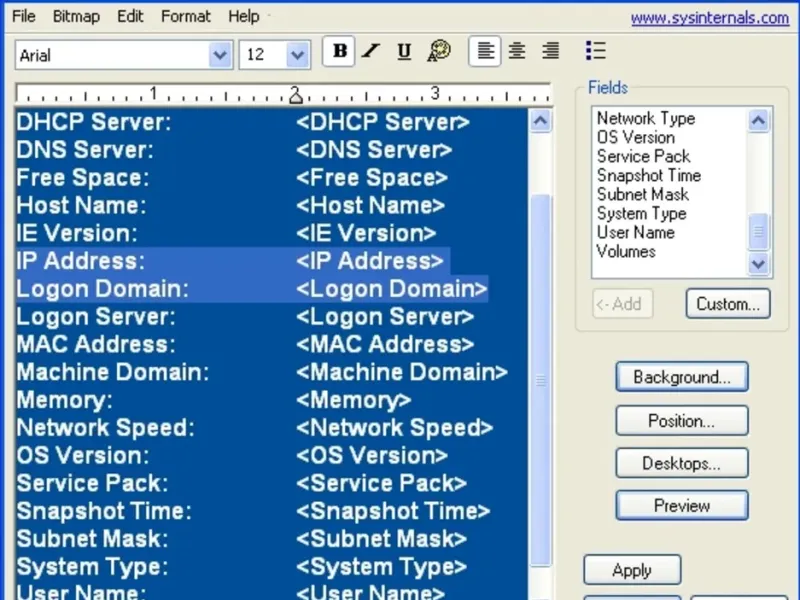
Task: Click the <Logon Server> placeholder in editor
Action: (x=385, y=317)
